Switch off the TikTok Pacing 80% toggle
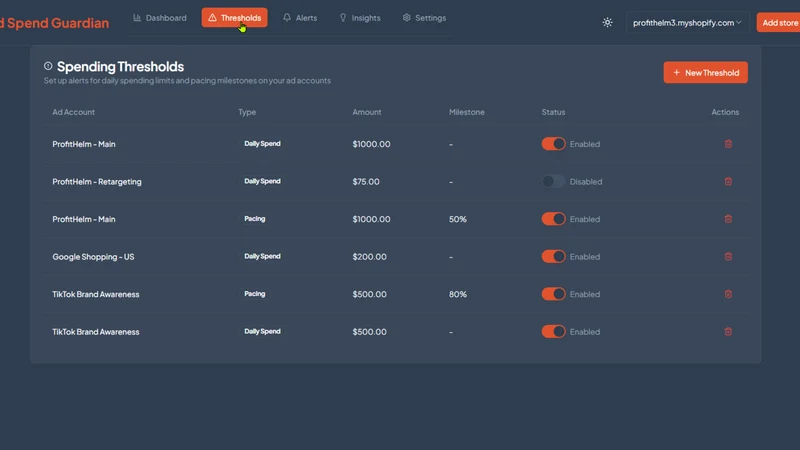This screenshot has width=800, height=450. point(553,294)
